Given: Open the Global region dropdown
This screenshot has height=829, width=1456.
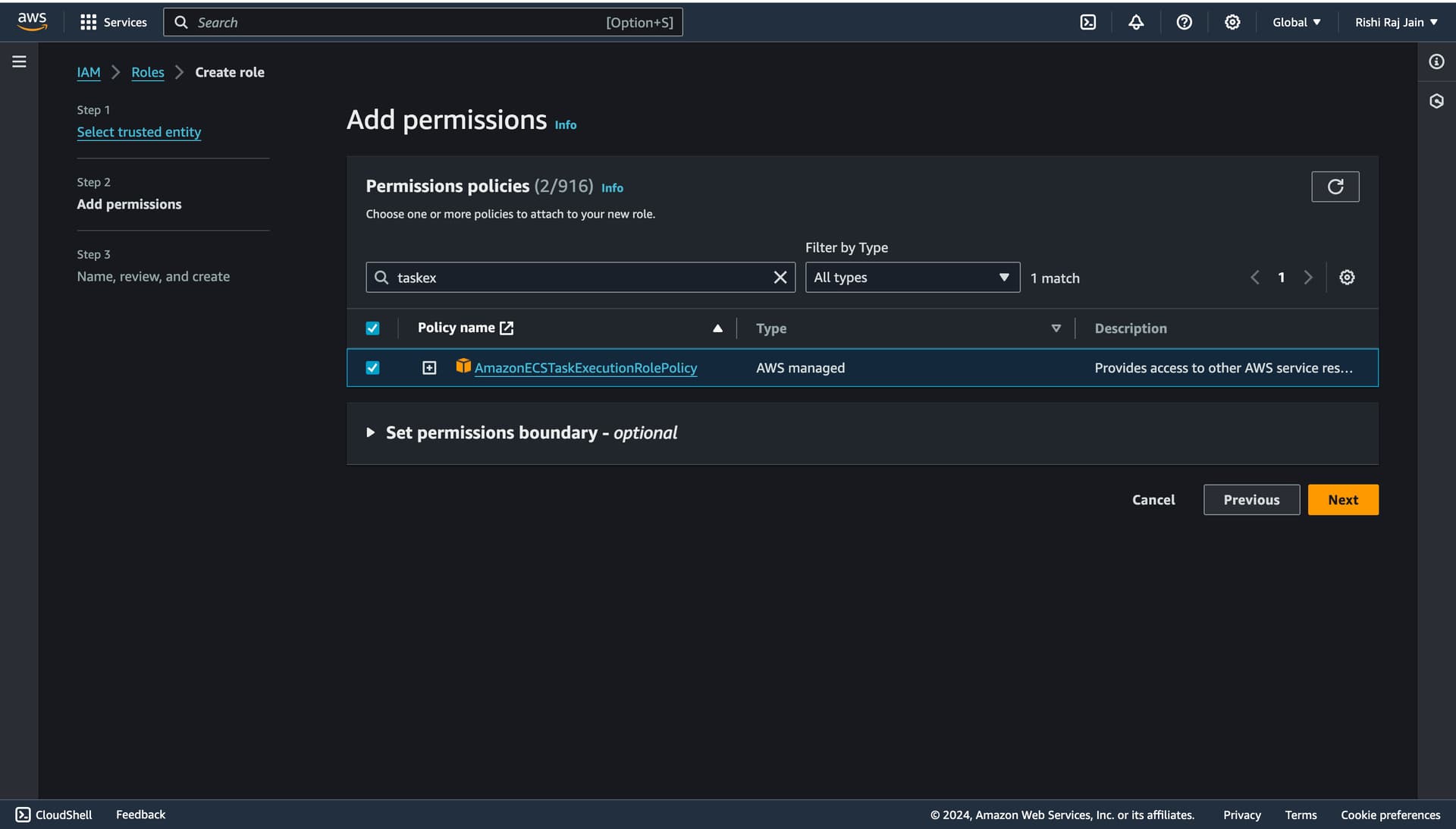Looking at the screenshot, I should click(x=1296, y=22).
